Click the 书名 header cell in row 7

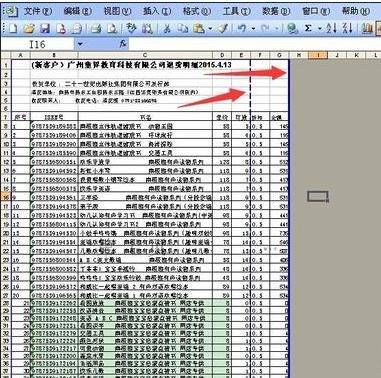click(x=145, y=117)
